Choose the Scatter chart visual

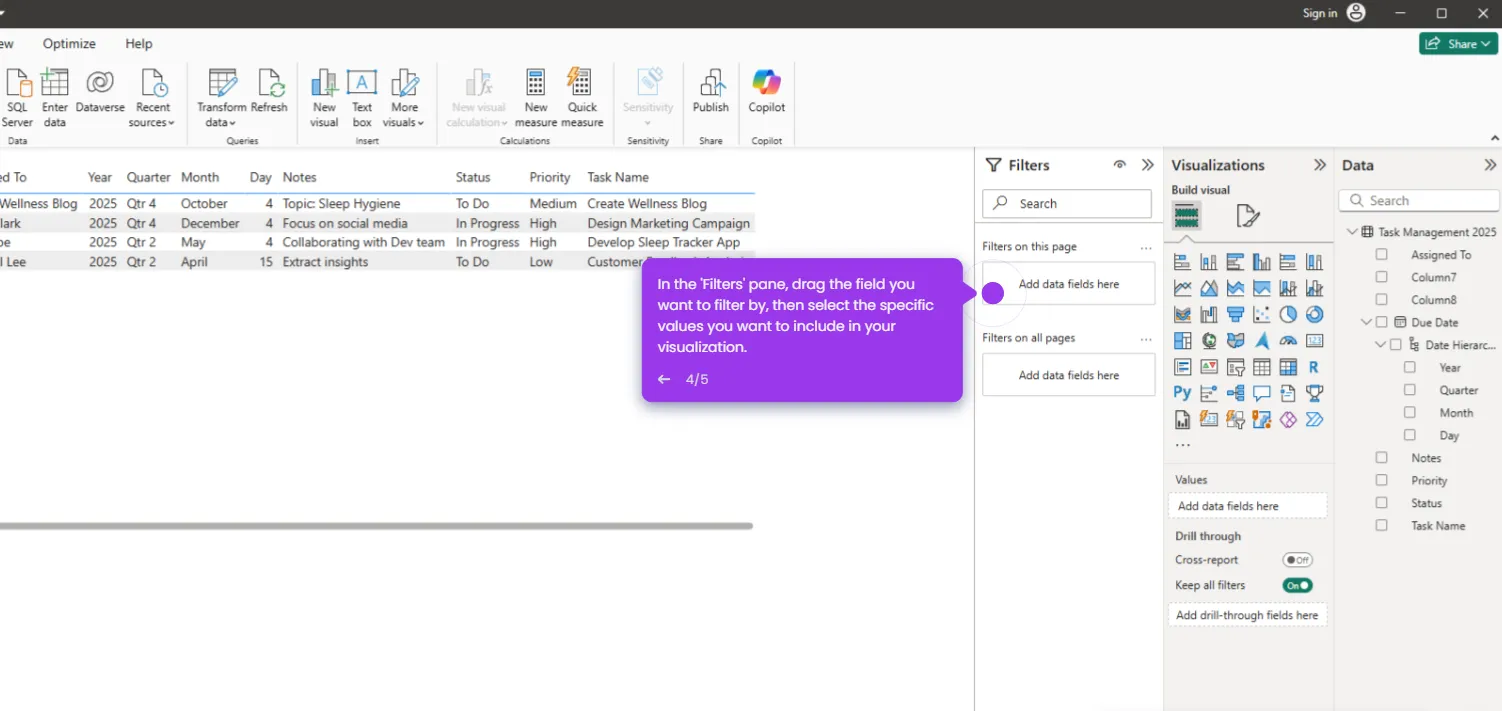[x=1262, y=314]
